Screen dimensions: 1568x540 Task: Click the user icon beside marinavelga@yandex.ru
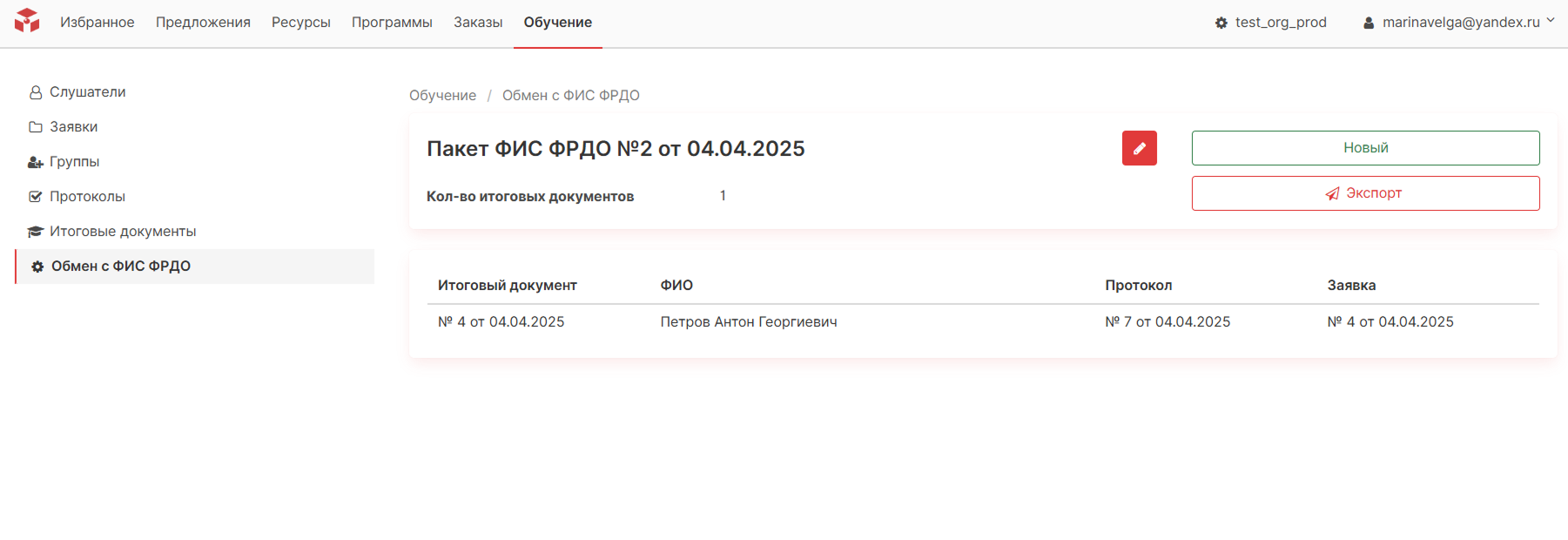point(1369,23)
